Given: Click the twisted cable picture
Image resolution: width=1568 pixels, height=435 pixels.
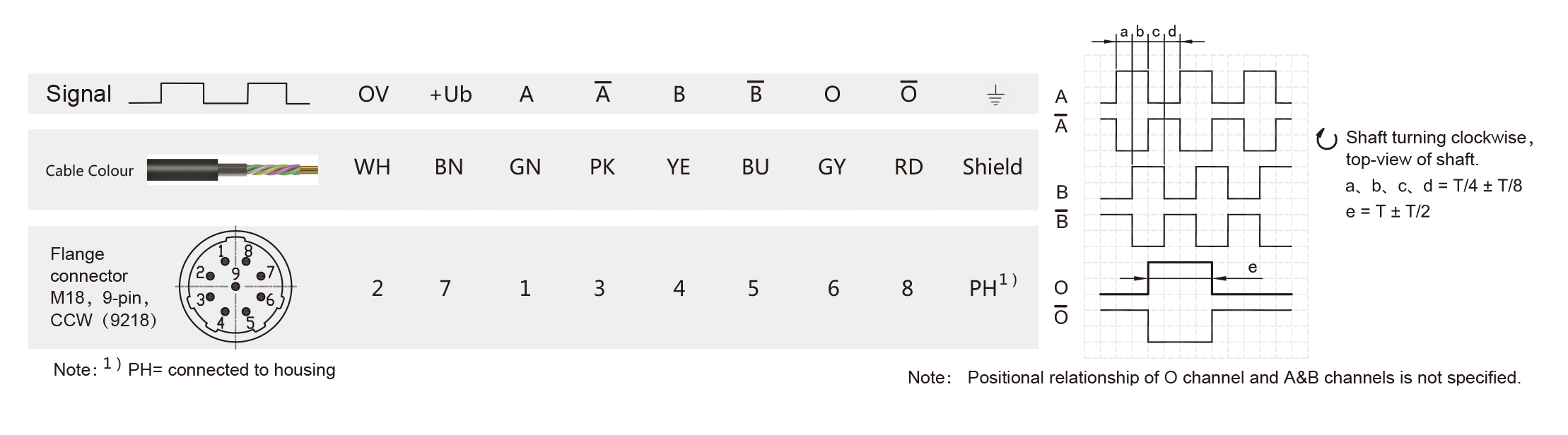Looking at the screenshot, I should coord(233,170).
